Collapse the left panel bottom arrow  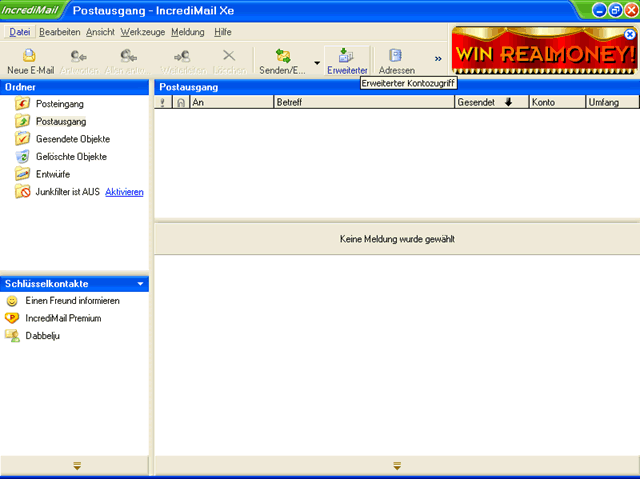tap(77, 466)
